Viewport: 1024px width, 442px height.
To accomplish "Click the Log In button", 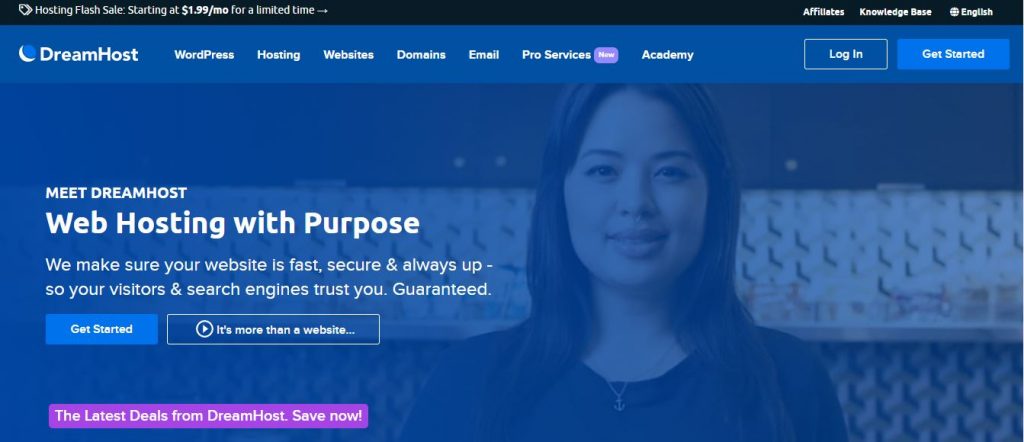I will click(x=846, y=54).
